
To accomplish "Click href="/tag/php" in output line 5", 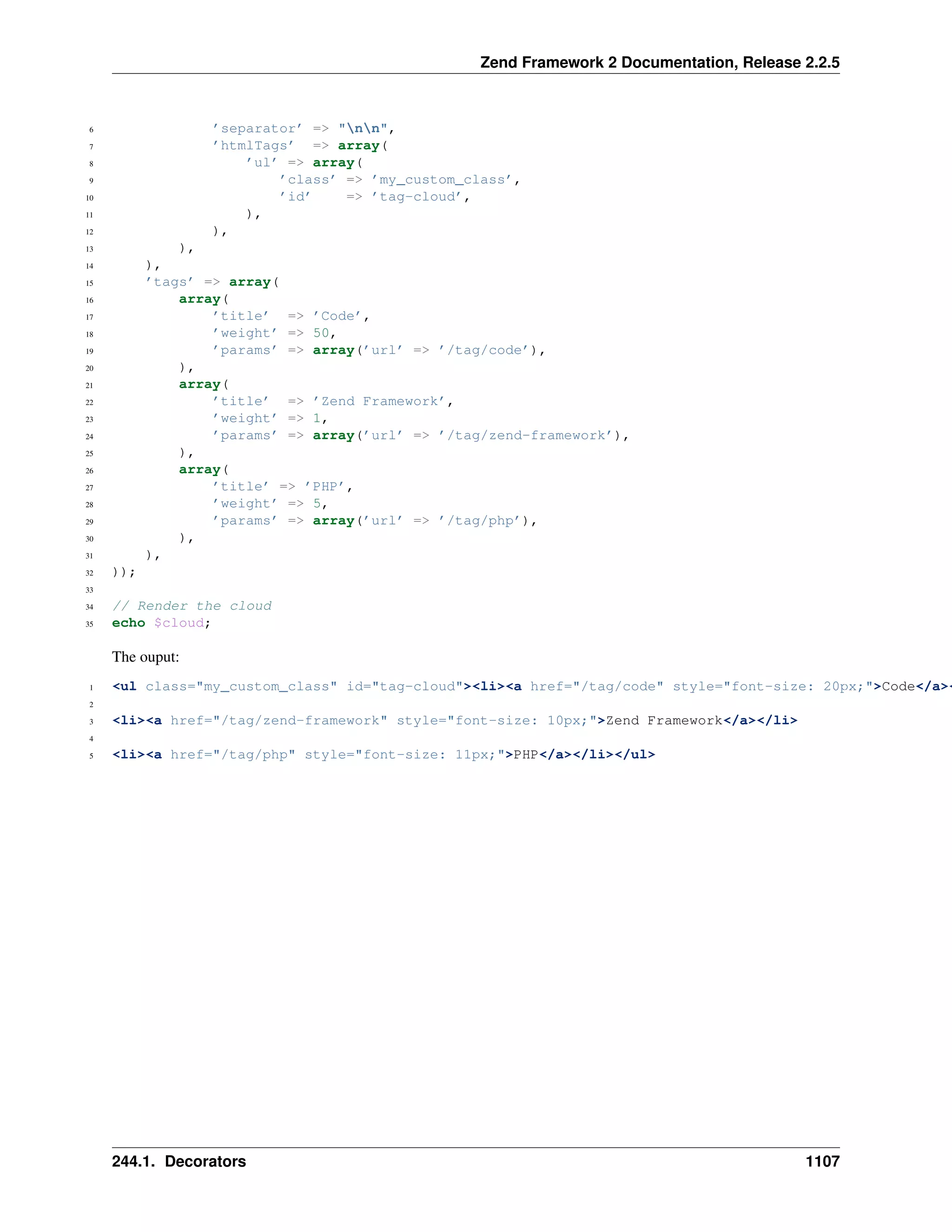I will pos(233,755).
